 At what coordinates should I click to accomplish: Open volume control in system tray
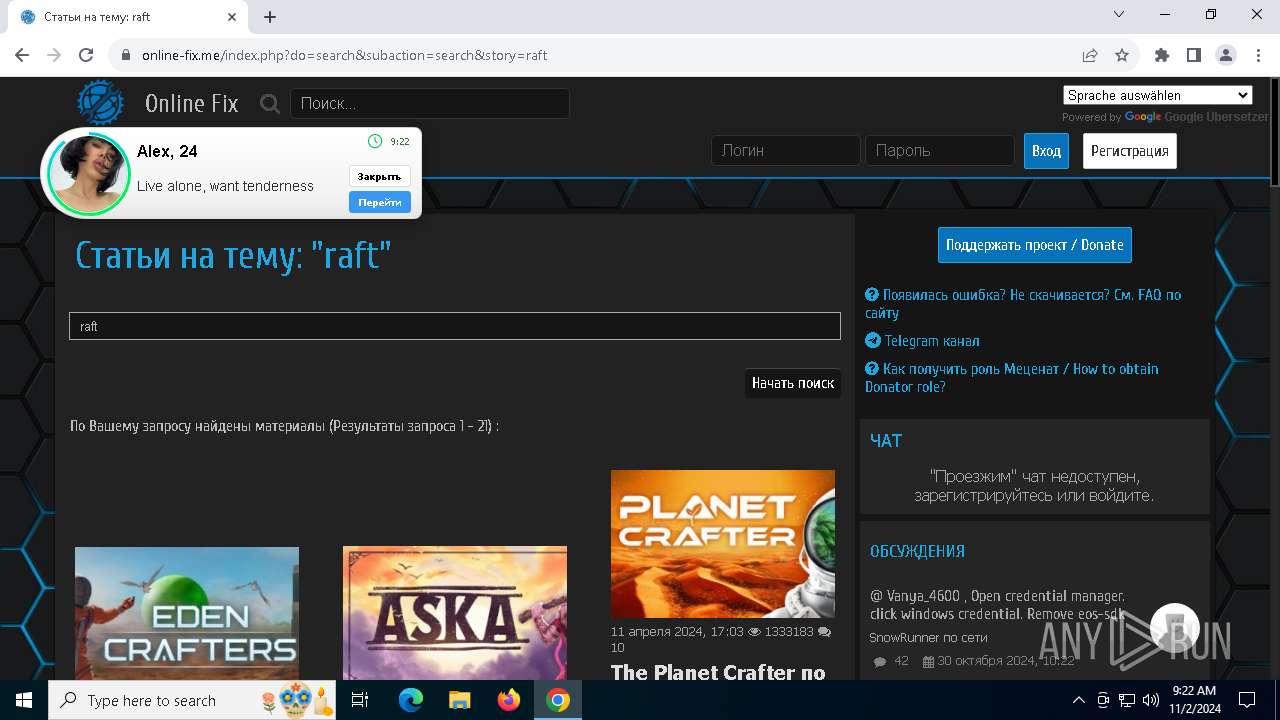pos(1151,700)
